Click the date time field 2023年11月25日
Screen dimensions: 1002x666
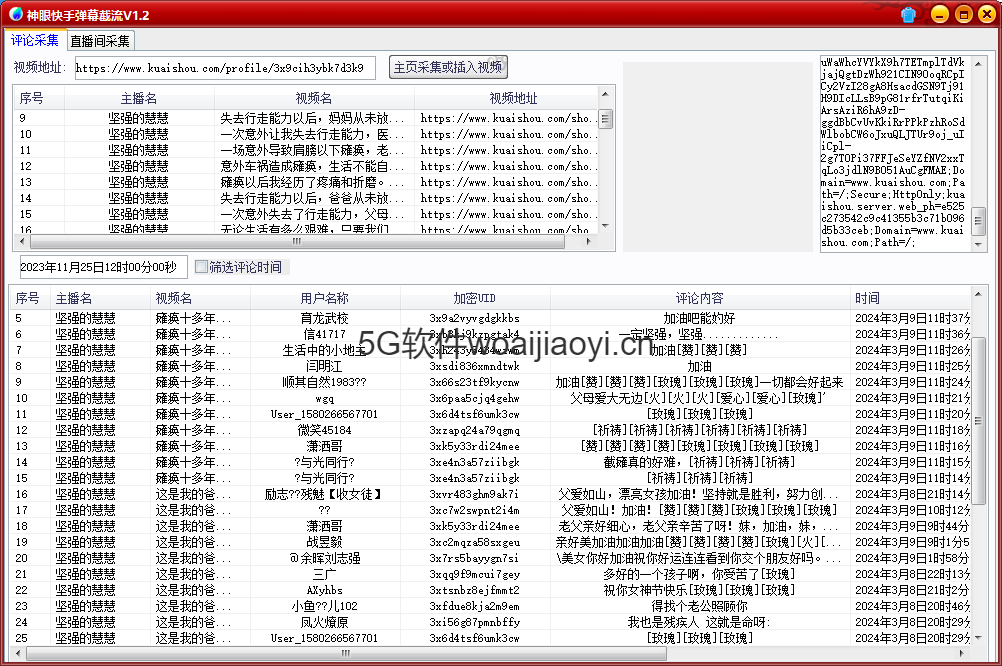[103, 267]
